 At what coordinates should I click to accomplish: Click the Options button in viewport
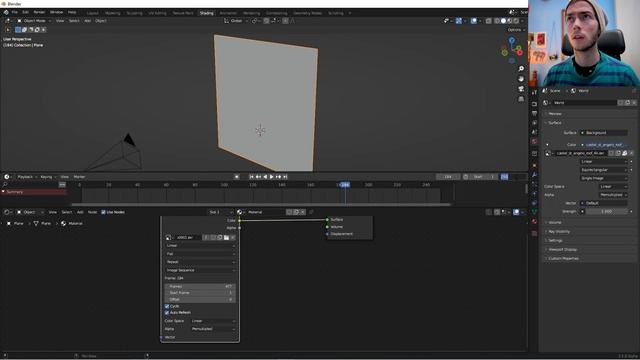(x=515, y=30)
